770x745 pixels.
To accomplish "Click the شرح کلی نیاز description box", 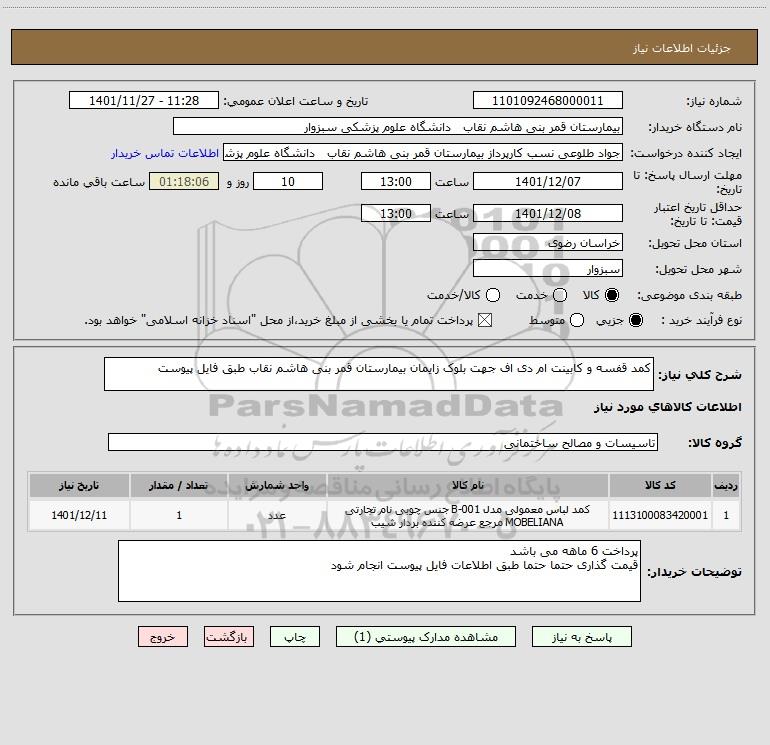I will [379, 374].
